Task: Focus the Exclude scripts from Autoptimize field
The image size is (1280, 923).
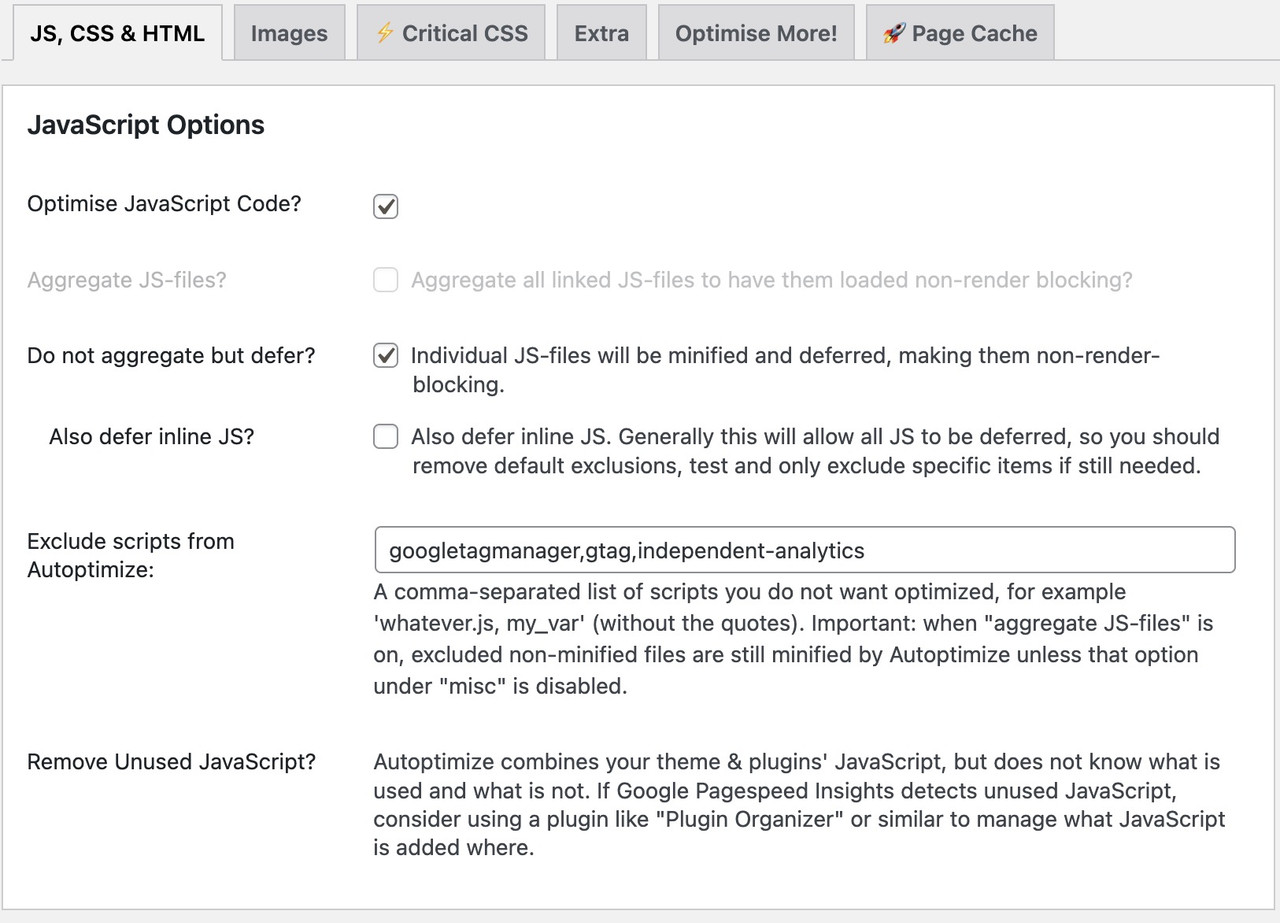Action: click(x=805, y=550)
